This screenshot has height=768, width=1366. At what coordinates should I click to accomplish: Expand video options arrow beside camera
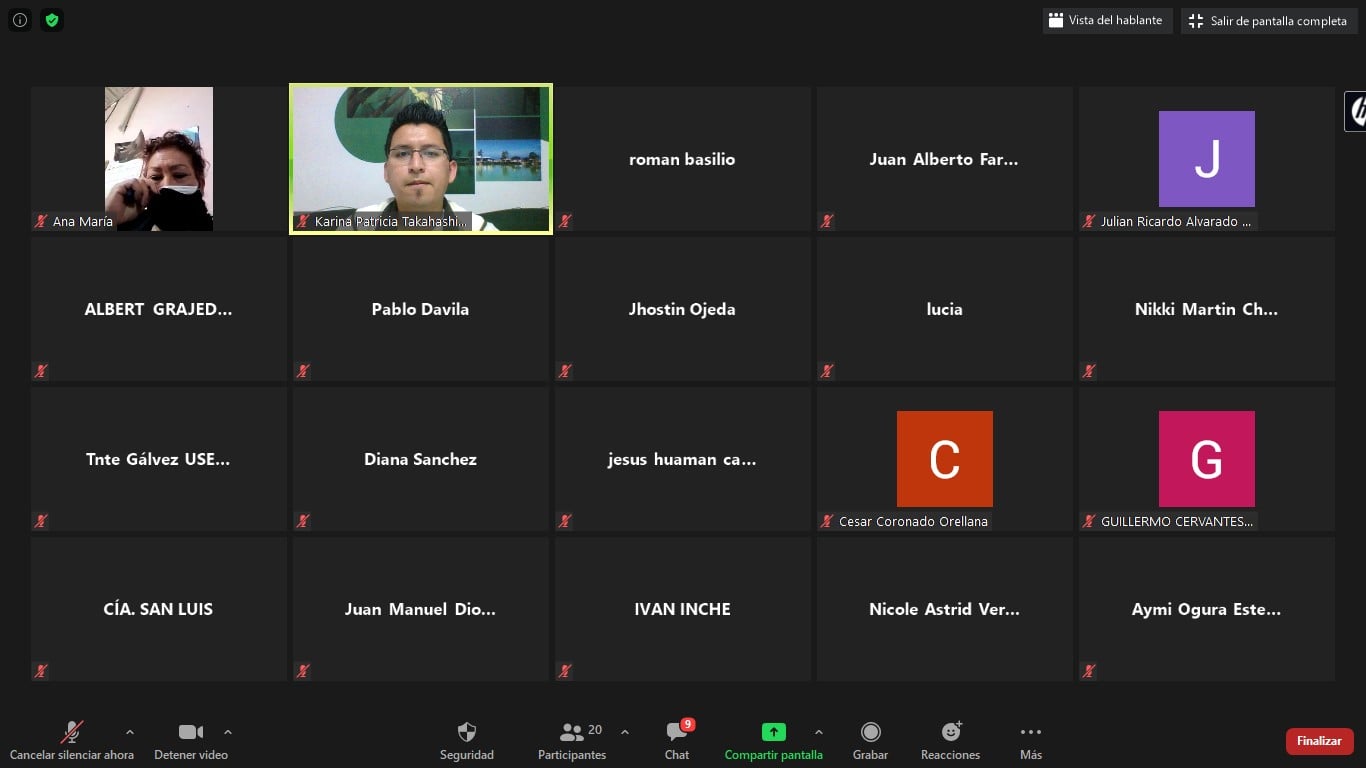[228, 732]
